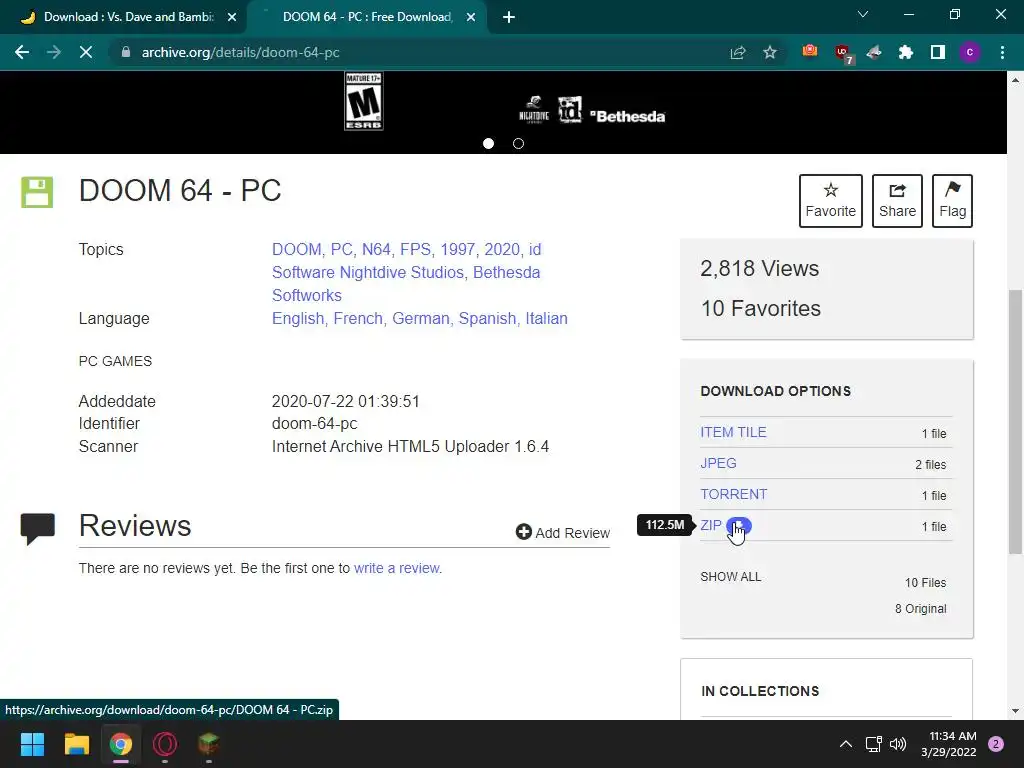Open the uBlock Origin extension icon
The width and height of the screenshot is (1024, 768).
click(843, 53)
